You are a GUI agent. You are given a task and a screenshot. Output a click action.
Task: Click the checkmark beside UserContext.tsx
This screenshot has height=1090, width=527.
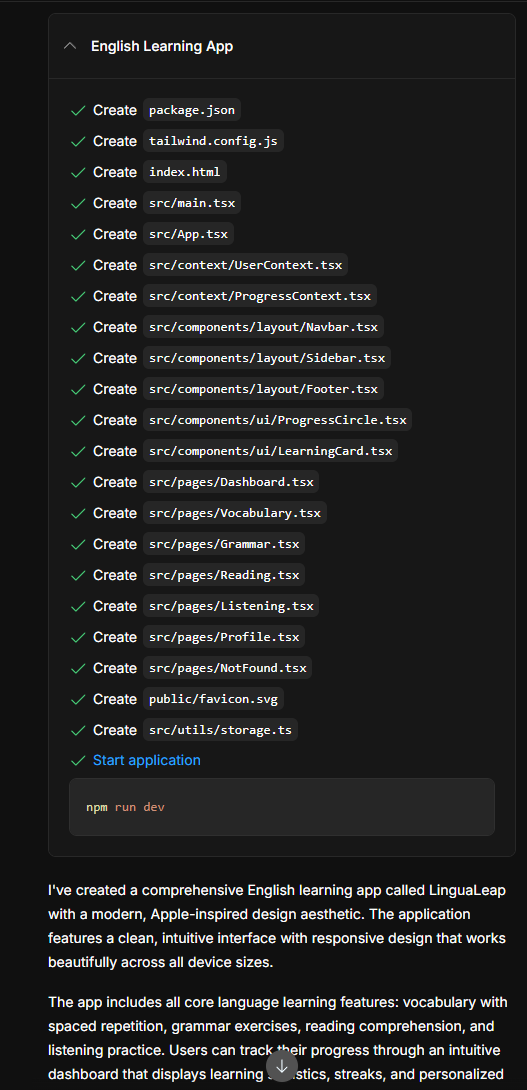78,266
